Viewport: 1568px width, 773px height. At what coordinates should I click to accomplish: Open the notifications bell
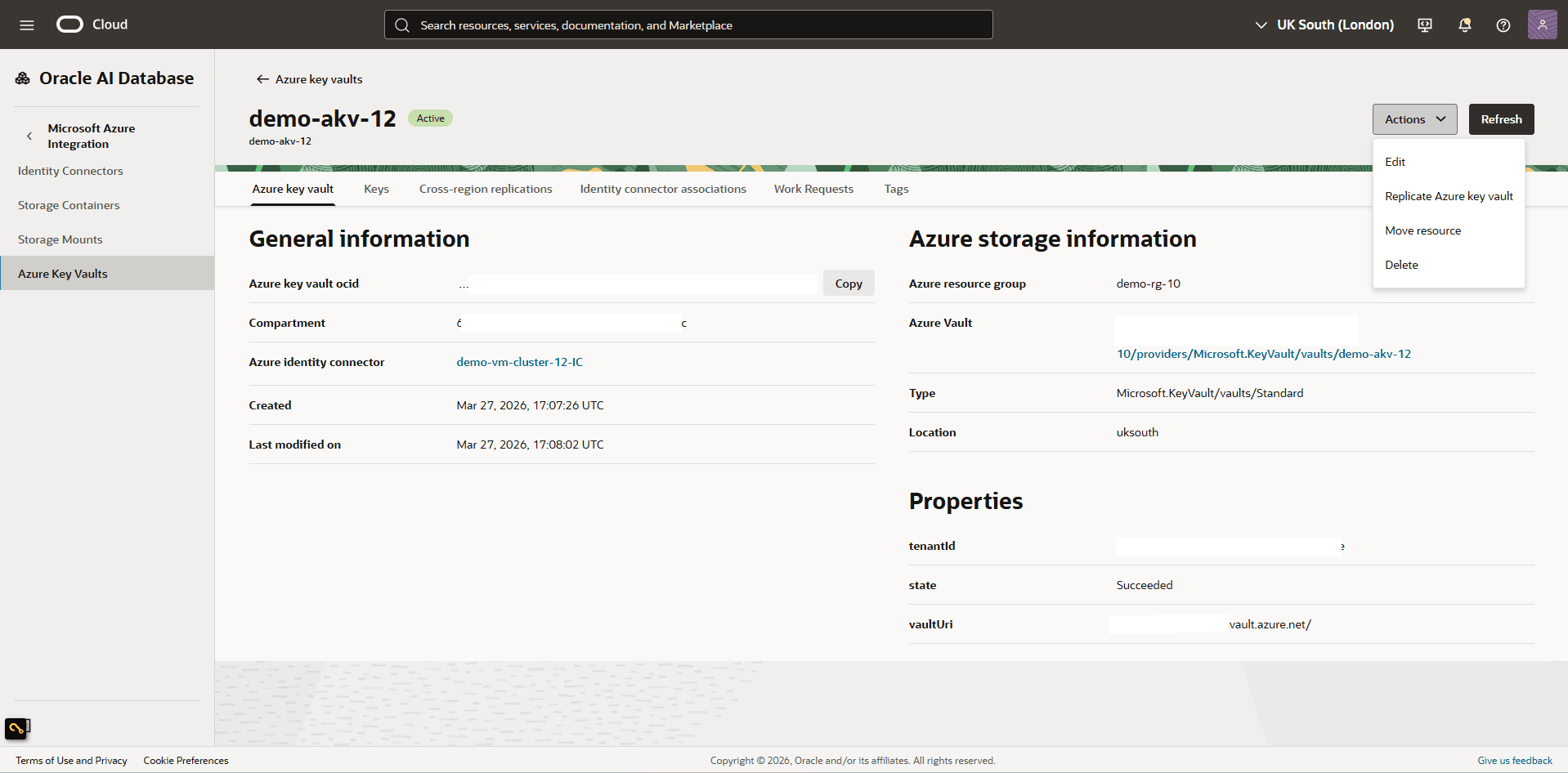coord(1463,25)
